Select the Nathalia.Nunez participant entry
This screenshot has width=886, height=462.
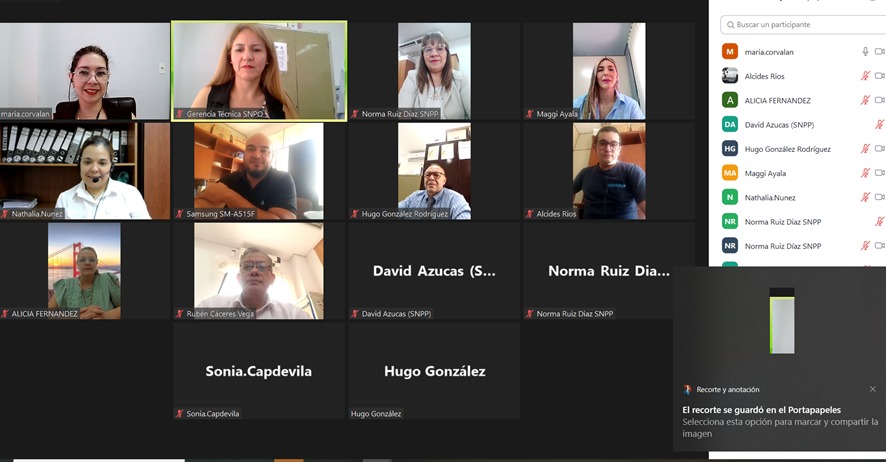click(x=798, y=198)
